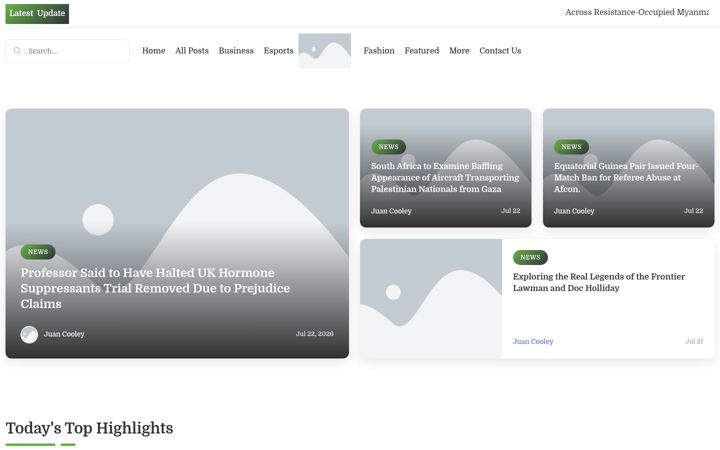Screen dimensions: 720x450
Task: Open Juan Cooley author on Professor article
Action: [64, 334]
